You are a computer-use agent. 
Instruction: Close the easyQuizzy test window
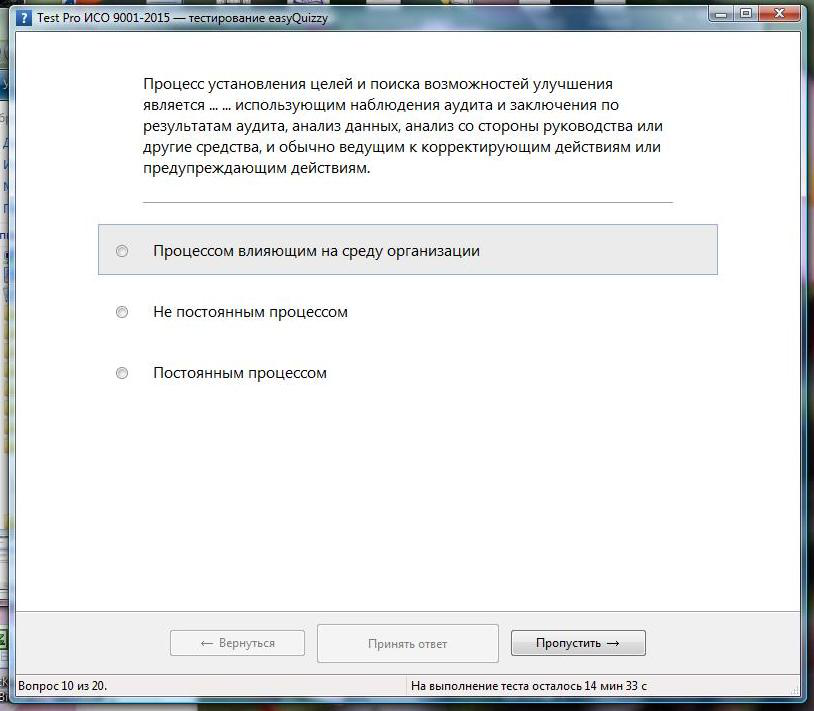point(779,13)
